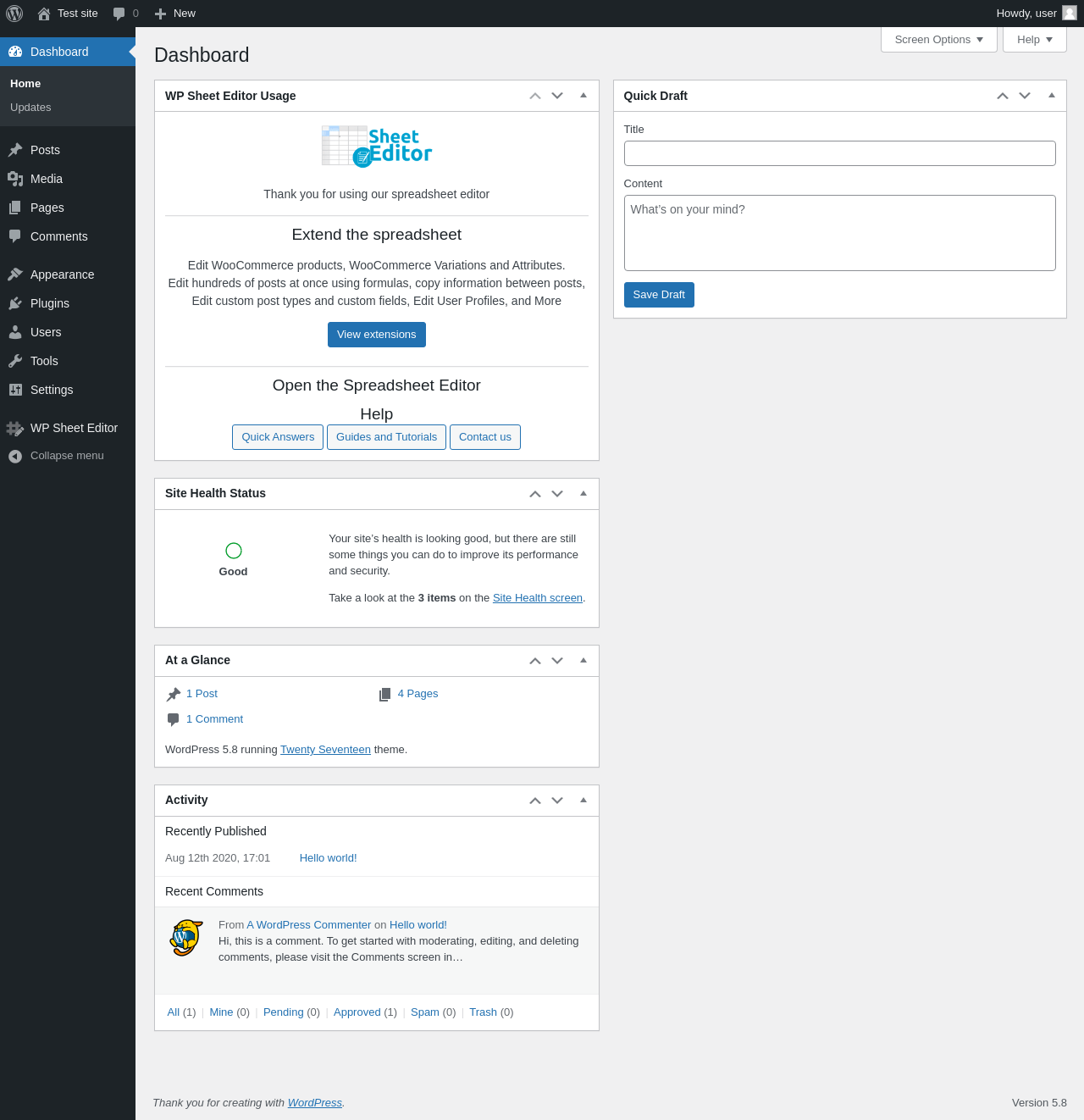Screen dimensions: 1084x1120
Task: Open the 1 Comment link
Action: (x=214, y=719)
